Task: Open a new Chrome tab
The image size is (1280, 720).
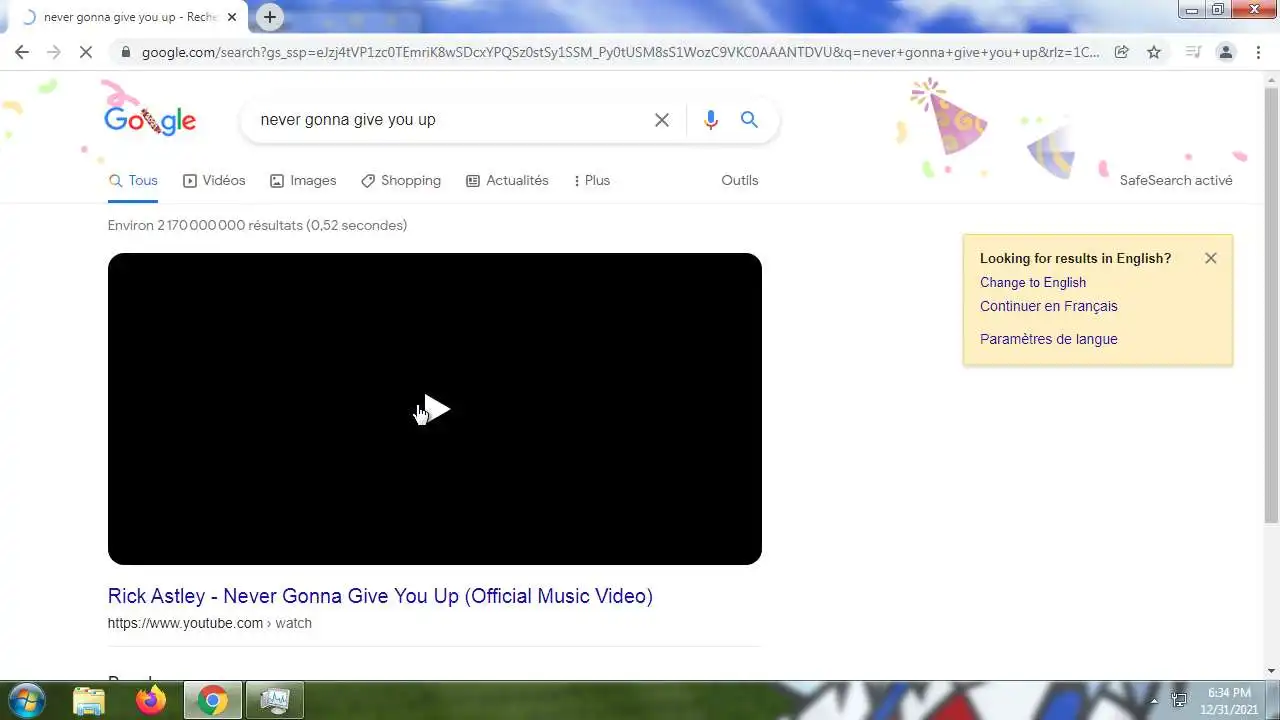Action: click(270, 17)
